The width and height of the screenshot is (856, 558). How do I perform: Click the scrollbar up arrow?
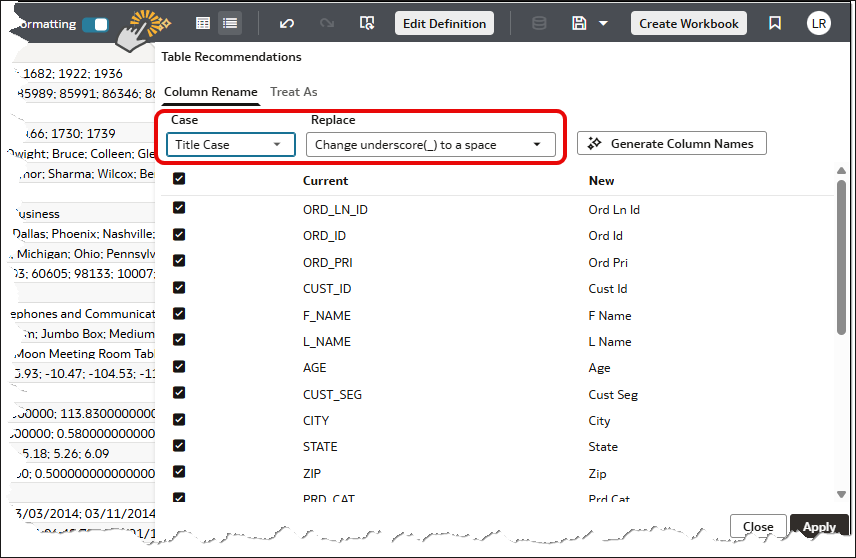pos(841,171)
